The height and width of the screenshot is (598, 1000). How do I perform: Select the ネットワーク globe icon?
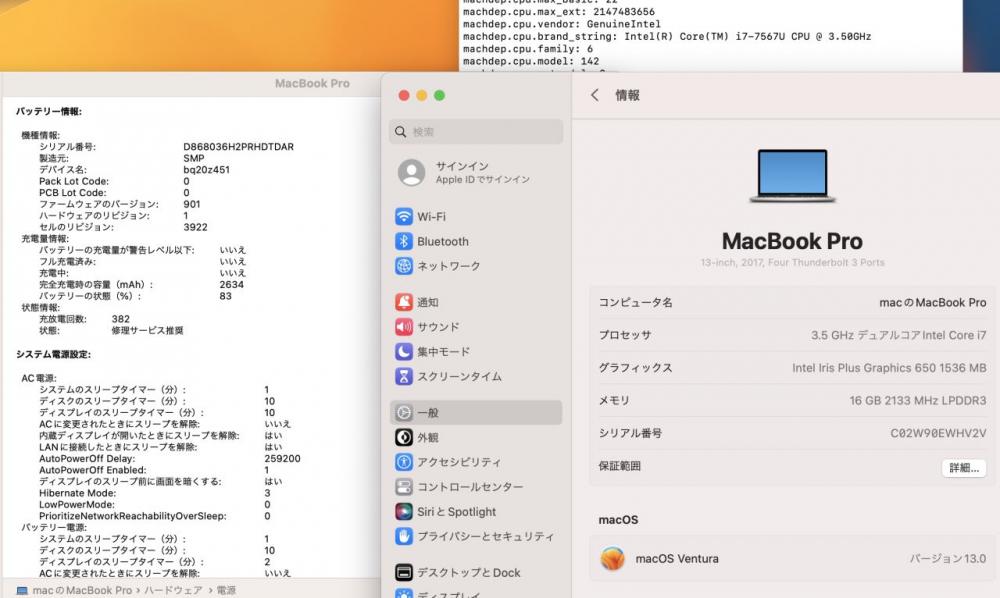pos(404,266)
